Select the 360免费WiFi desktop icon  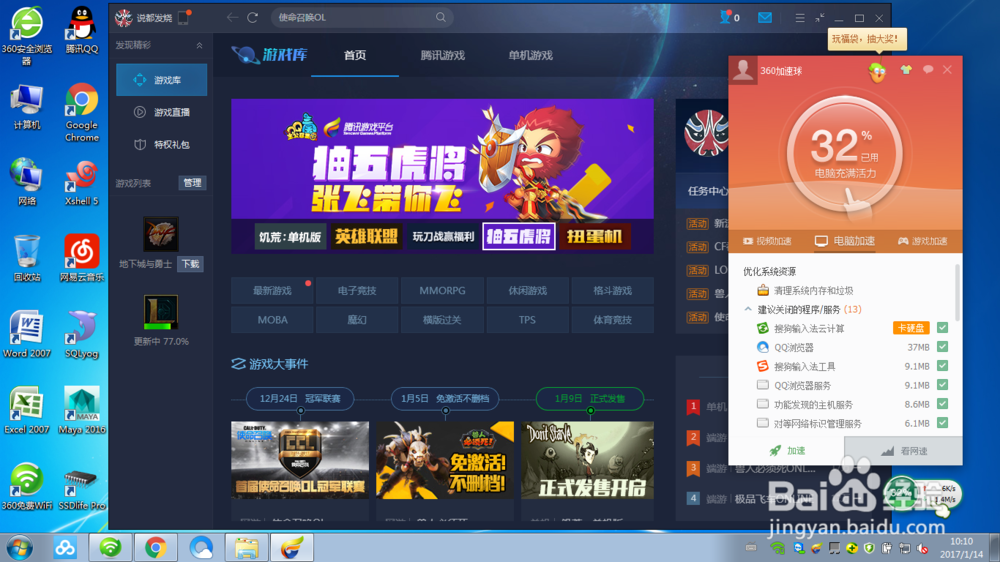tap(26, 486)
